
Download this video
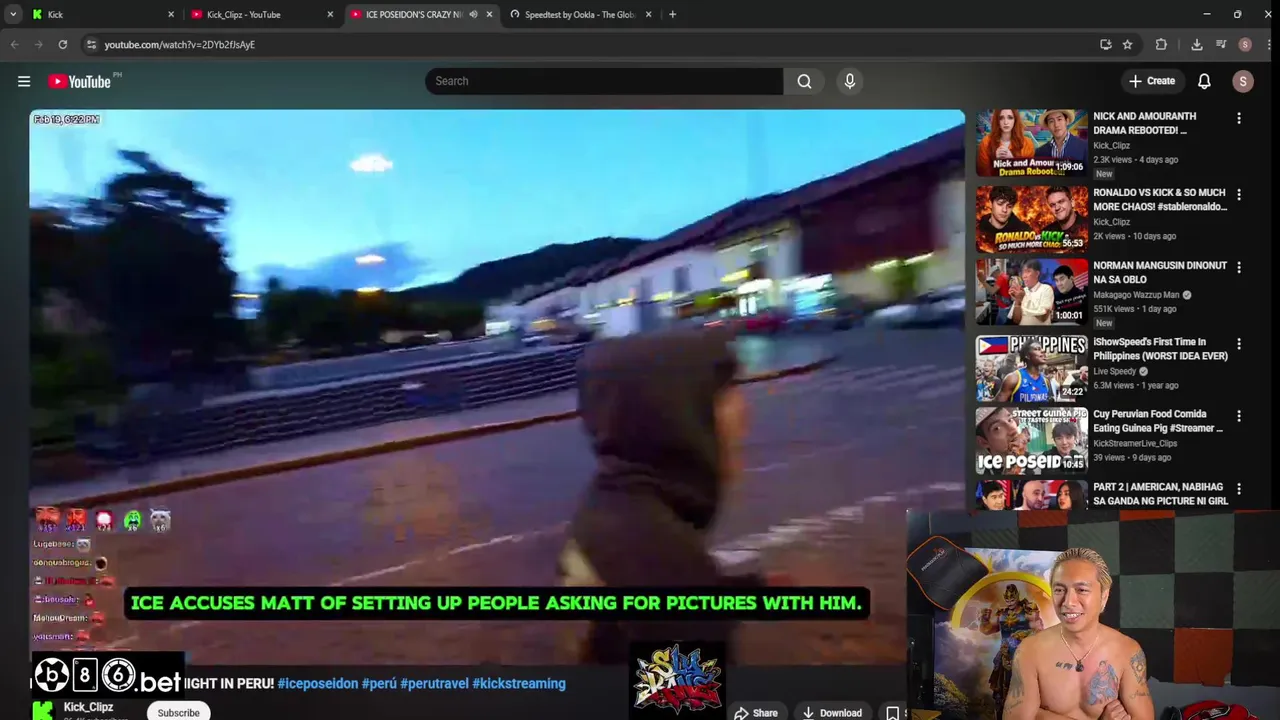[832, 713]
